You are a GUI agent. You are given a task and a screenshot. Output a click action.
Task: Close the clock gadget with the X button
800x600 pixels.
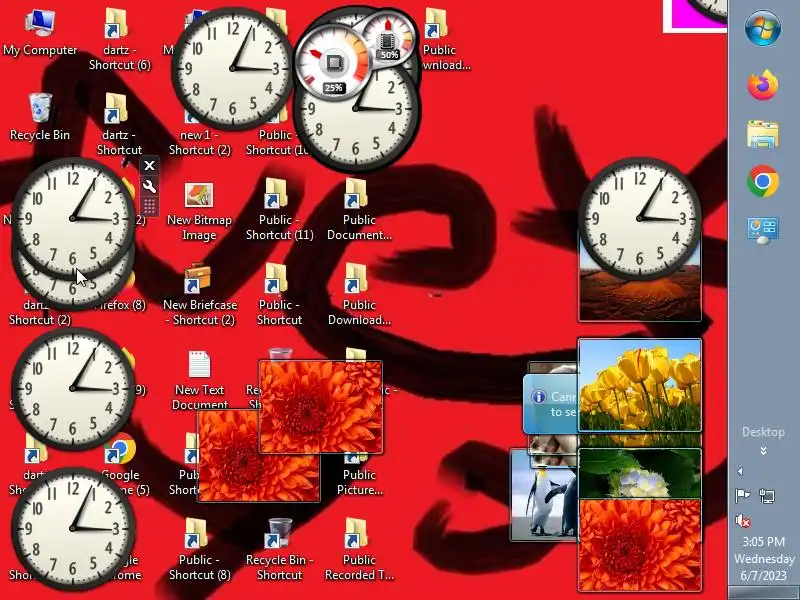pos(149,165)
